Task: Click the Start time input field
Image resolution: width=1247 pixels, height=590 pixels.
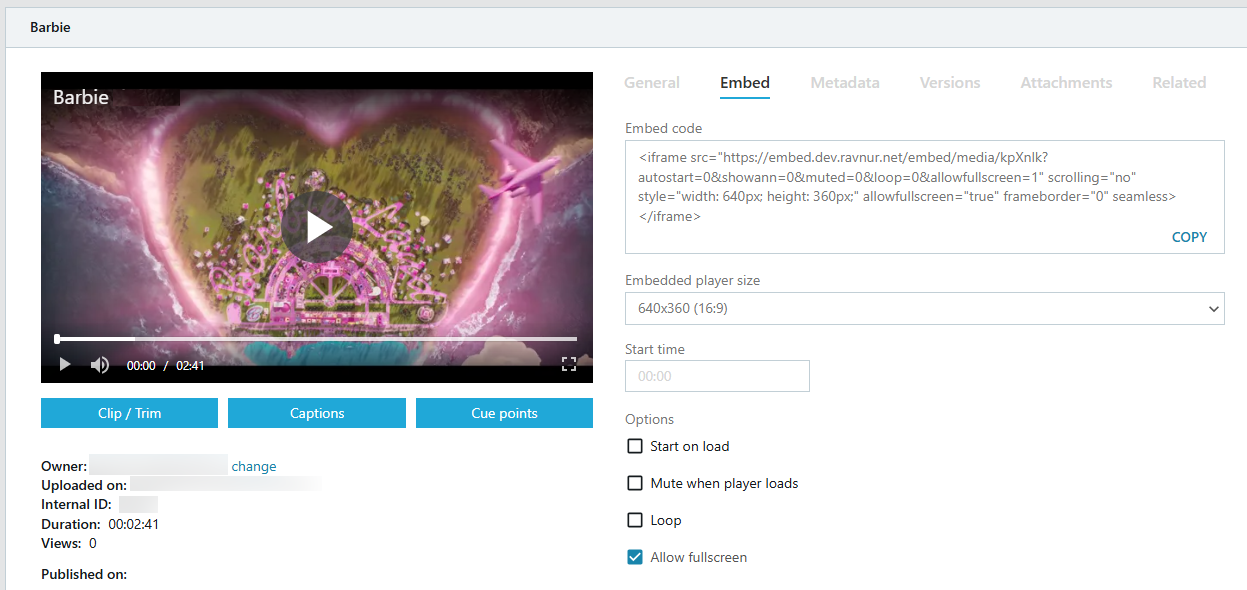Action: point(717,376)
